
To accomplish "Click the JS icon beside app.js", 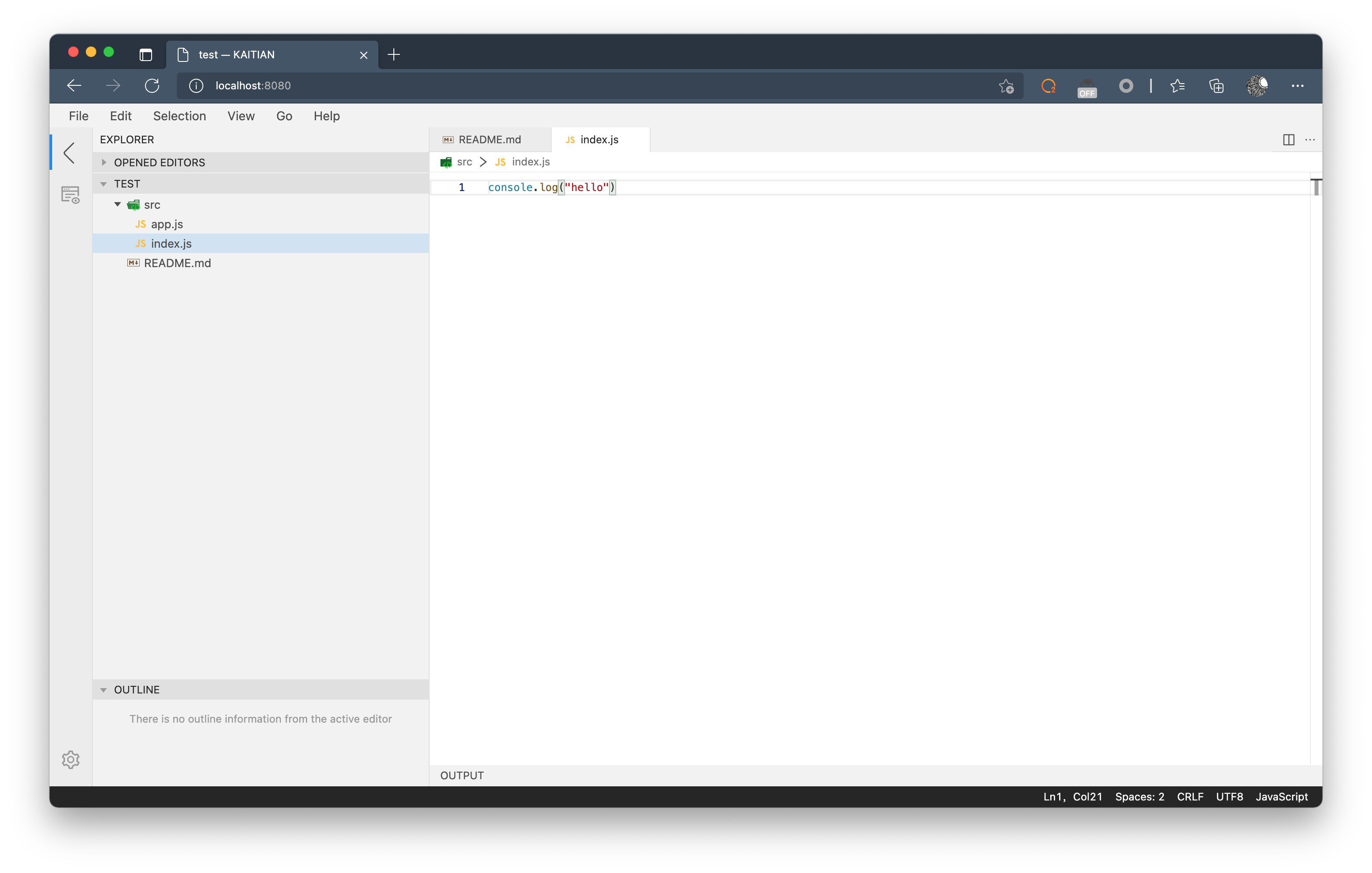I will [x=141, y=224].
